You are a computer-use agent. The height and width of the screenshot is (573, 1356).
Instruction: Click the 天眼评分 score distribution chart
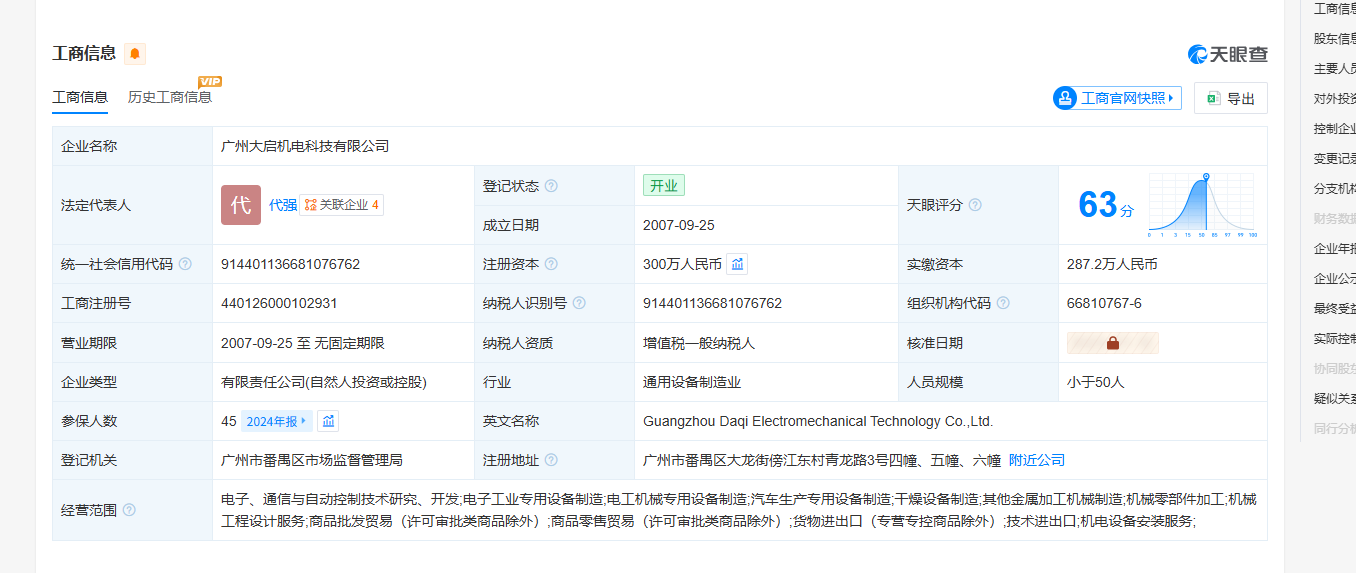point(1202,205)
